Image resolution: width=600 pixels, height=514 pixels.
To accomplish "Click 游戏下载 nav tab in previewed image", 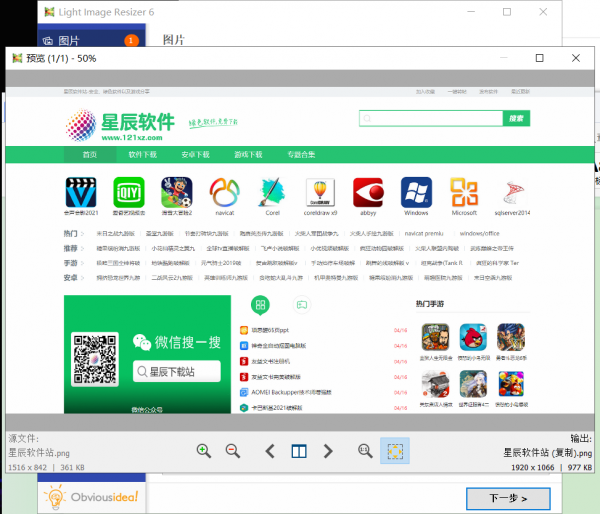I will (x=248, y=155).
